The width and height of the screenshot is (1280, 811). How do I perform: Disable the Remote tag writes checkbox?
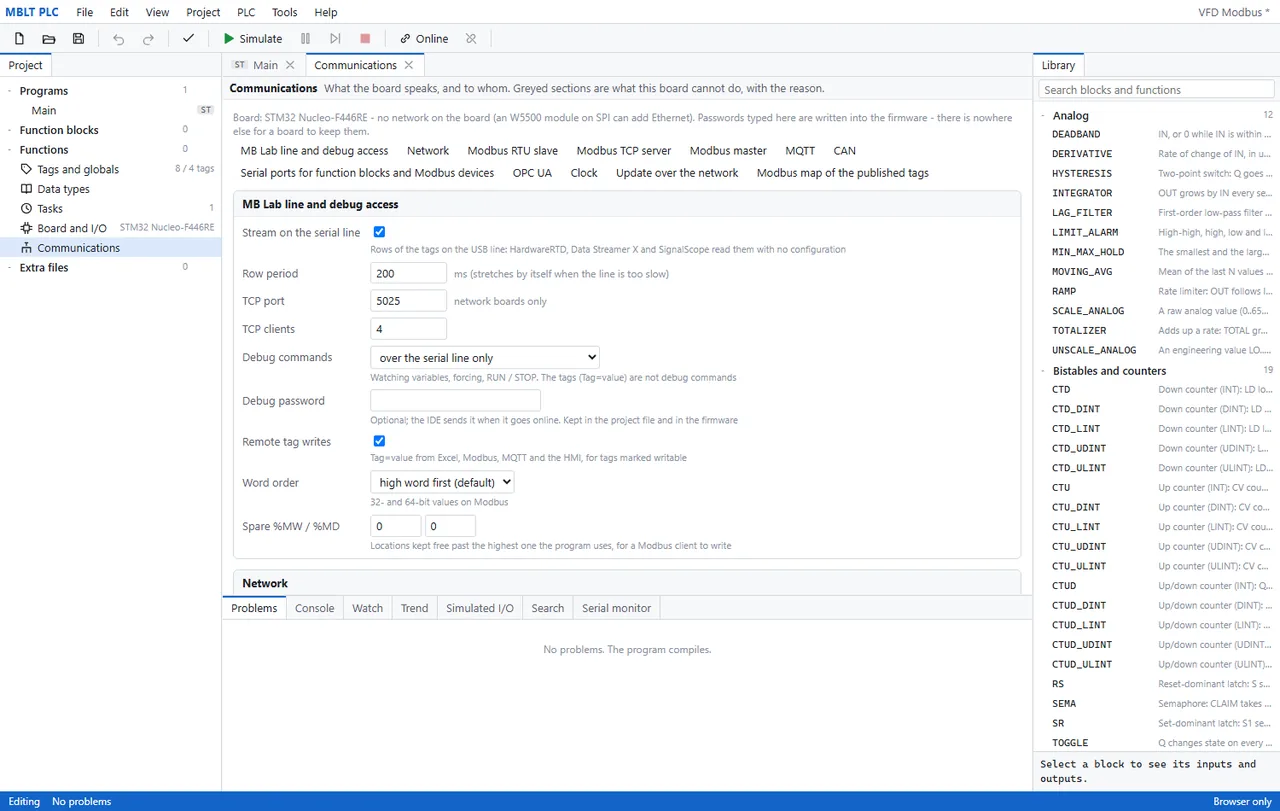379,441
